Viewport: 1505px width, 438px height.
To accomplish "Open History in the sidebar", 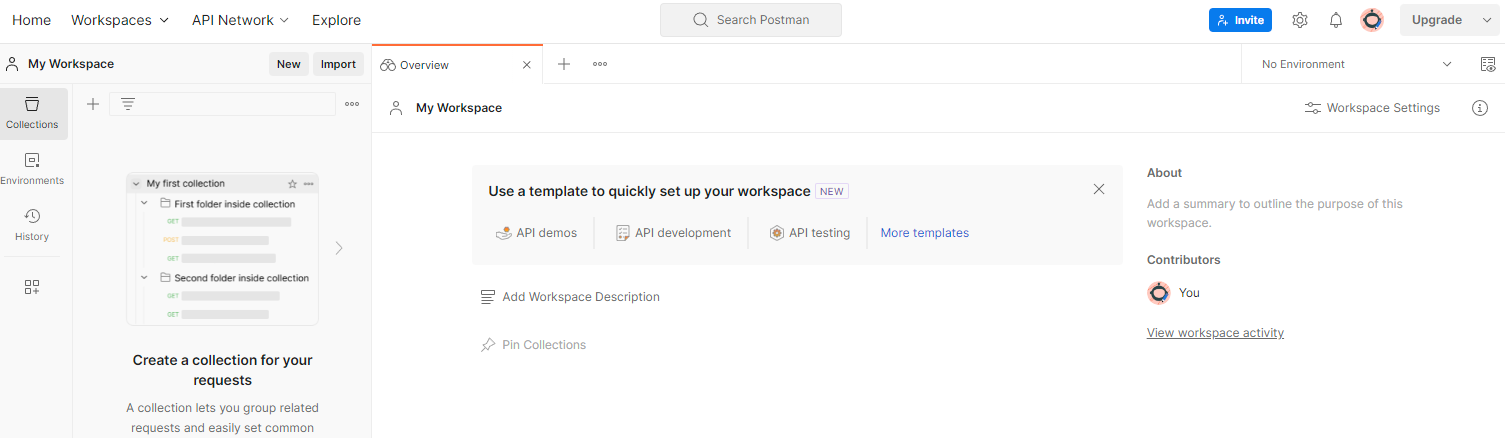I will click(x=32, y=224).
